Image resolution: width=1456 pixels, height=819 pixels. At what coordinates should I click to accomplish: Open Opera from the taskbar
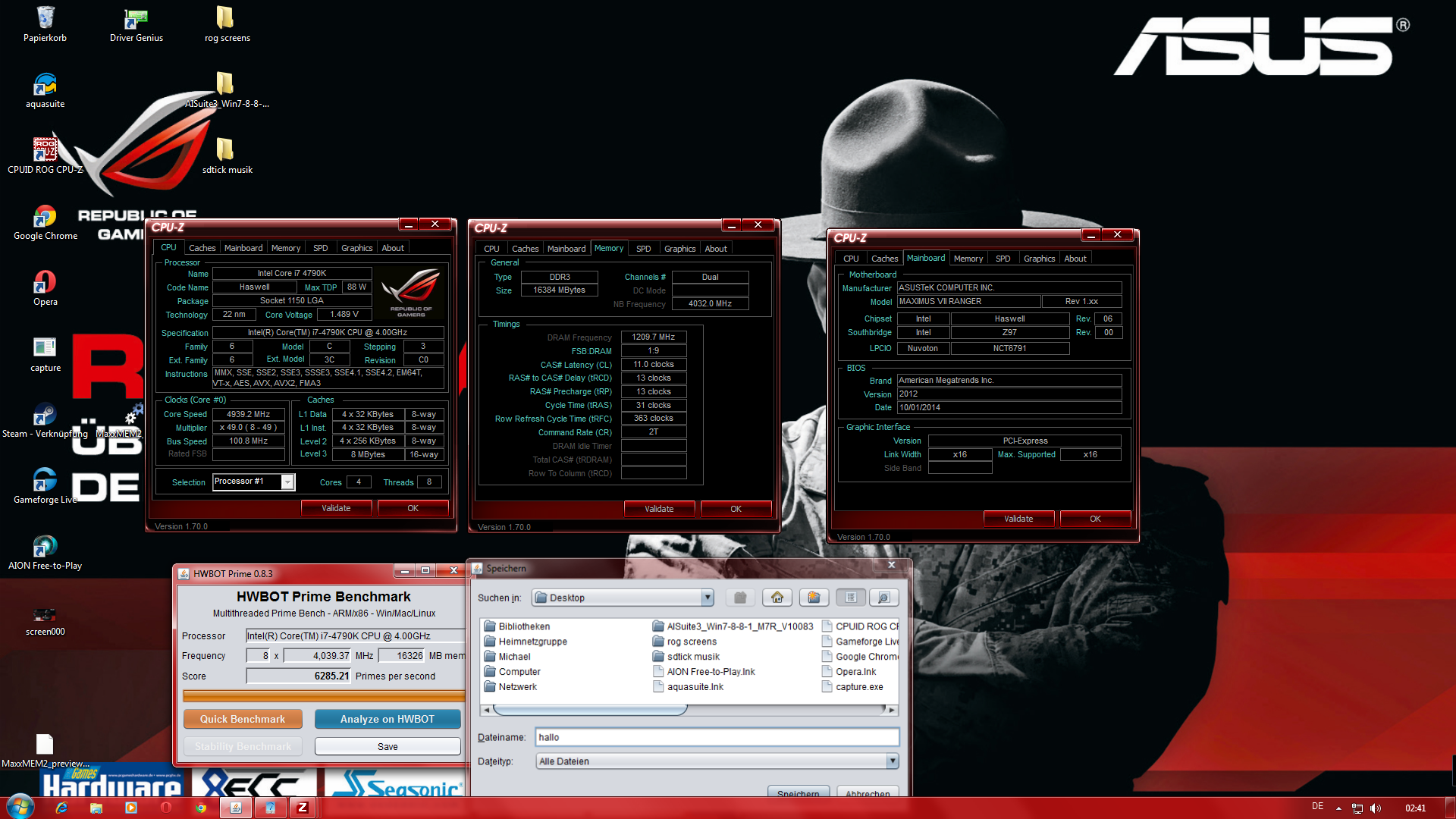[166, 808]
